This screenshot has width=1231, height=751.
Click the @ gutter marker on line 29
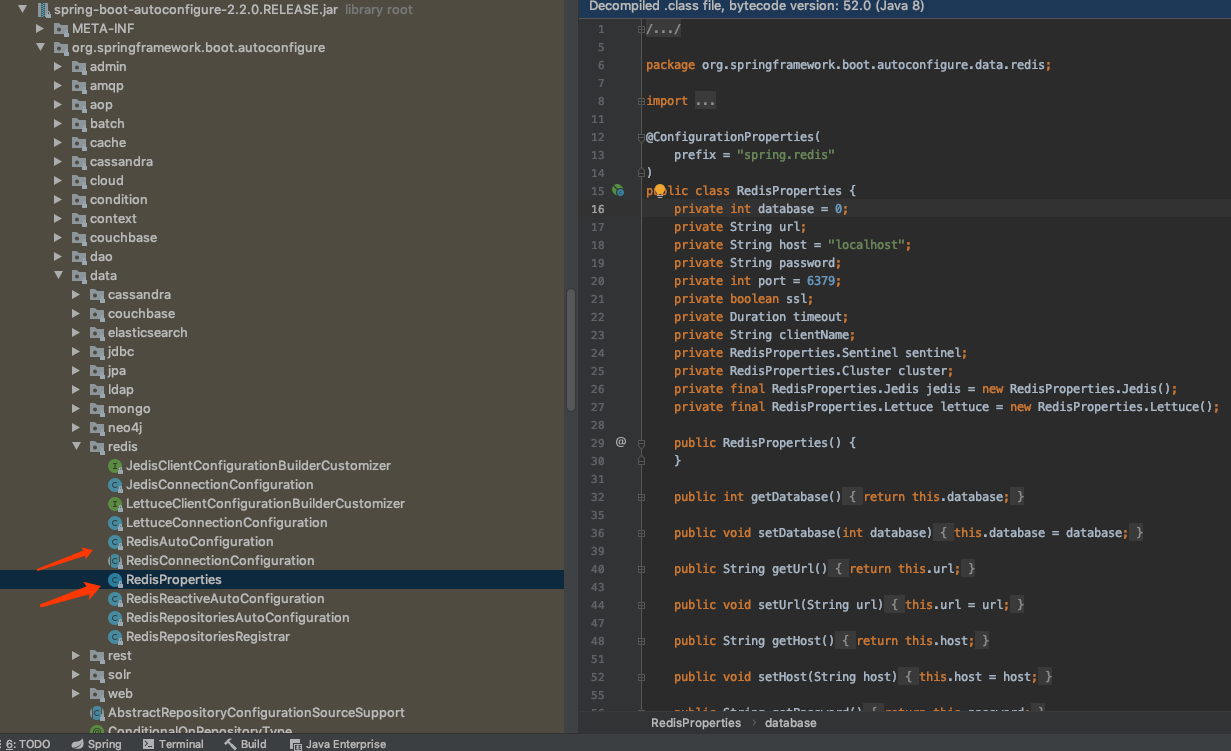620,441
